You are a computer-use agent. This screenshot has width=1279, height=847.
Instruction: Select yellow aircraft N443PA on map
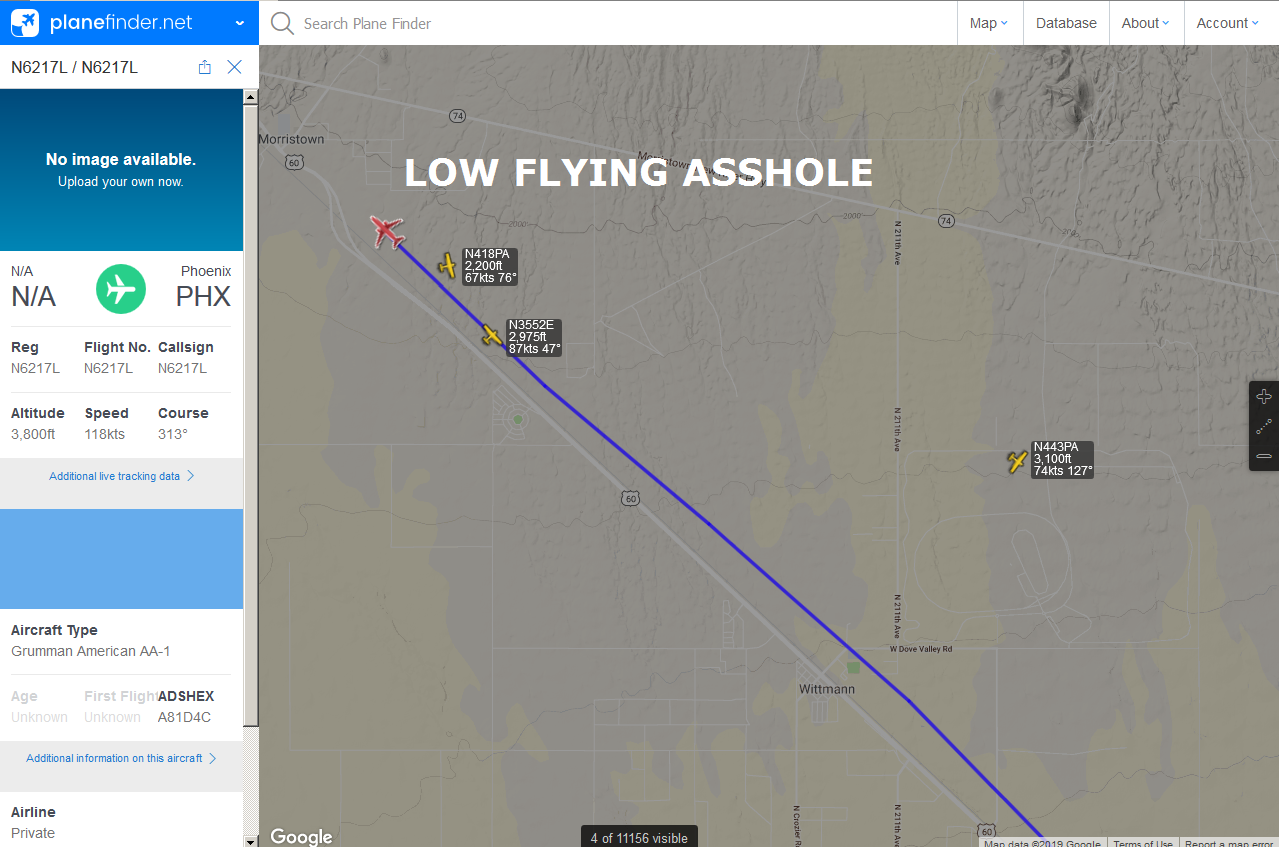pyautogui.click(x=1017, y=461)
